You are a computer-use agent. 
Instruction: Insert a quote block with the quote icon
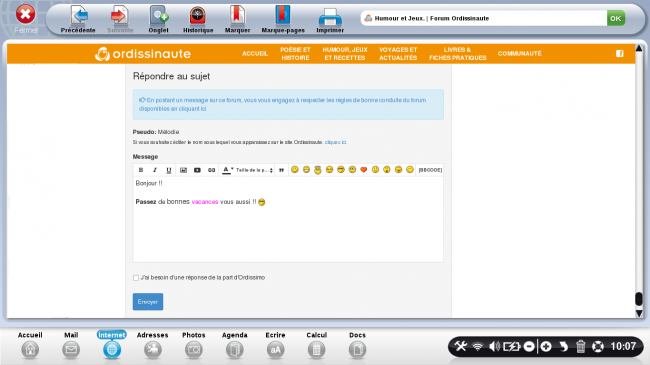(281, 170)
